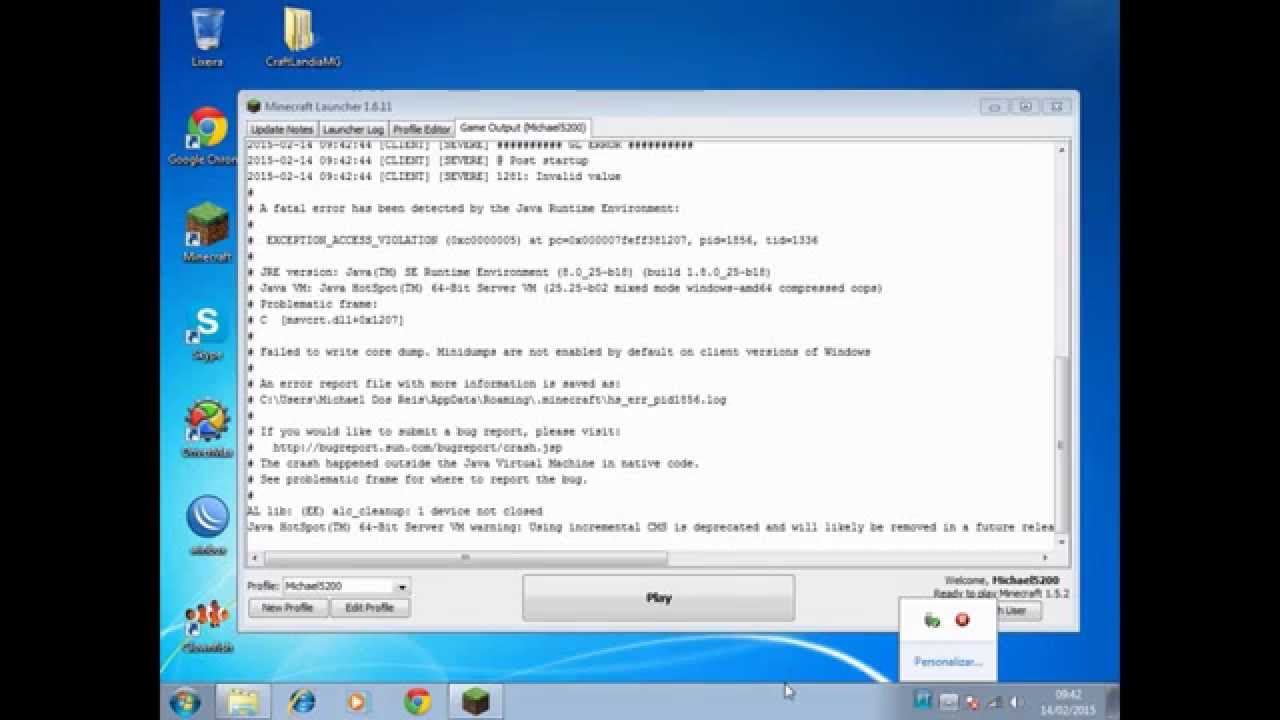Click the Personalizar... link in tray popup

click(948, 662)
